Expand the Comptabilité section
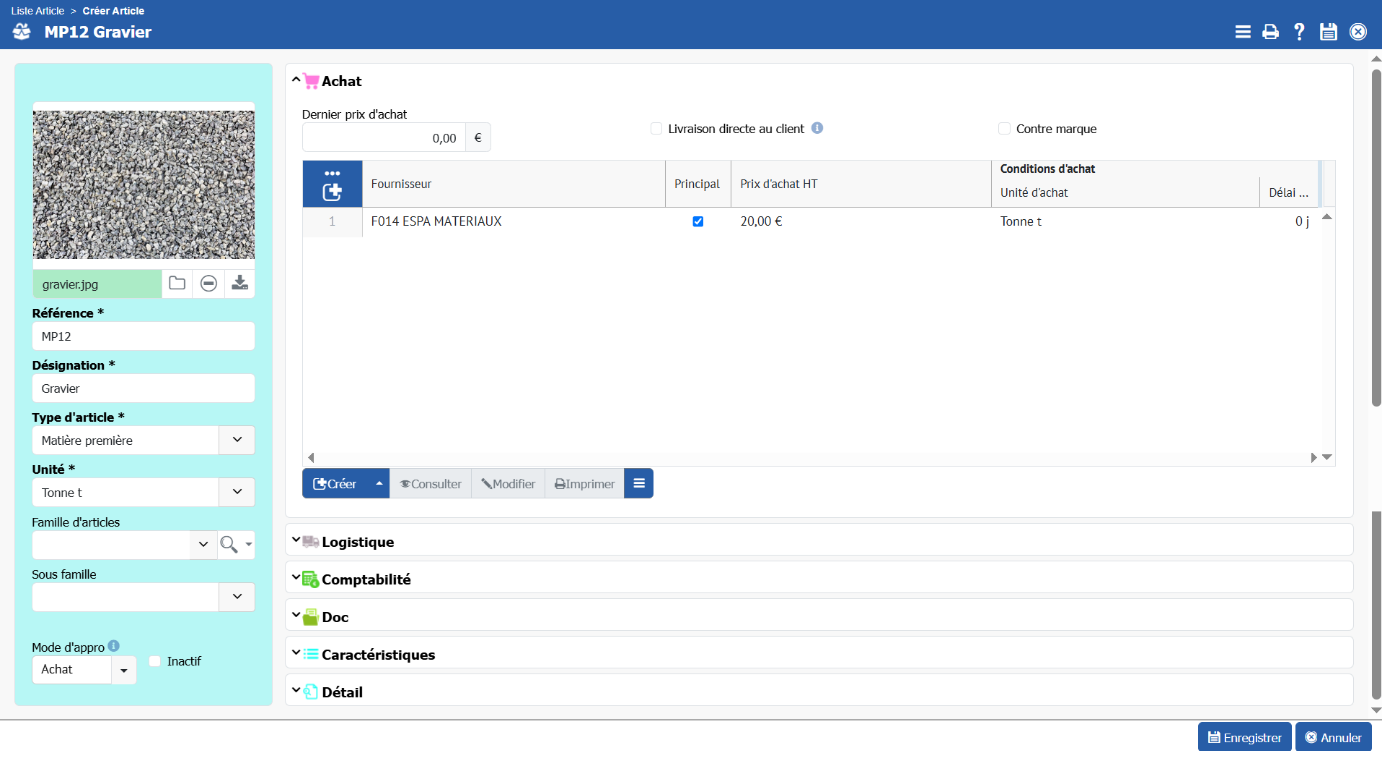The height and width of the screenshot is (761, 1382). [365, 579]
